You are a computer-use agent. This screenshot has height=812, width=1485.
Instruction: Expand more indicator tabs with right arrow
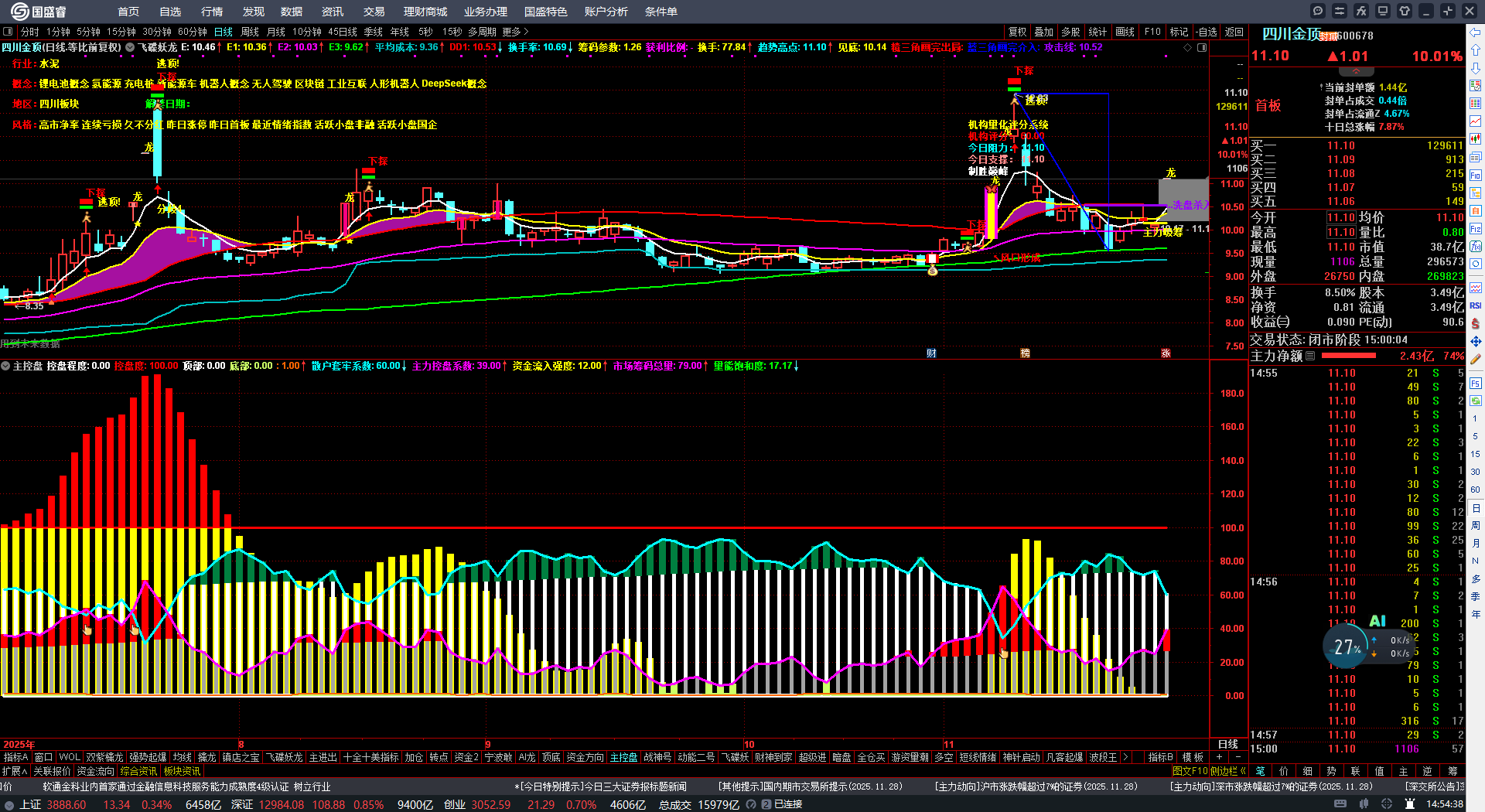[1125, 757]
